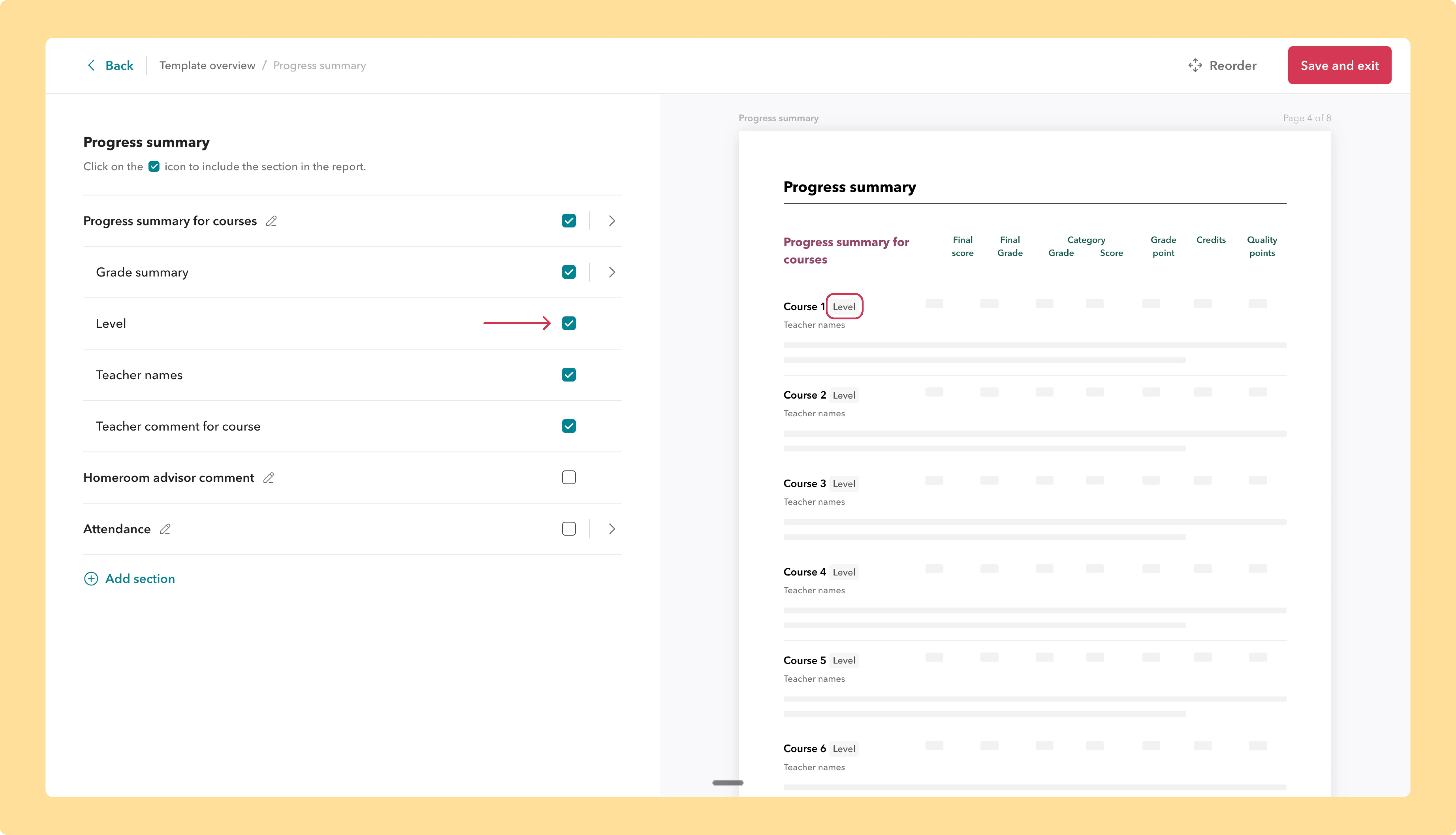Image resolution: width=1456 pixels, height=835 pixels.
Task: Toggle Teacher comment for course checkbox
Action: pyautogui.click(x=569, y=426)
